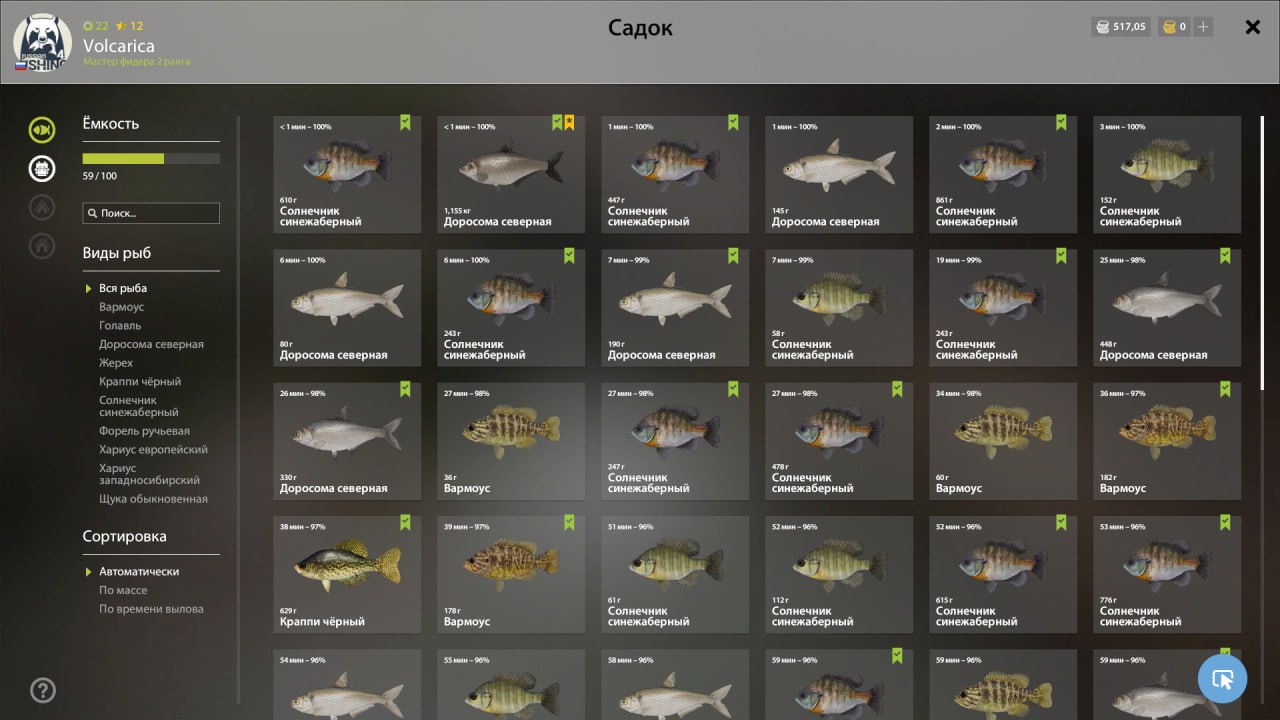
Task: Select sorting option Автоматически
Action: (139, 571)
